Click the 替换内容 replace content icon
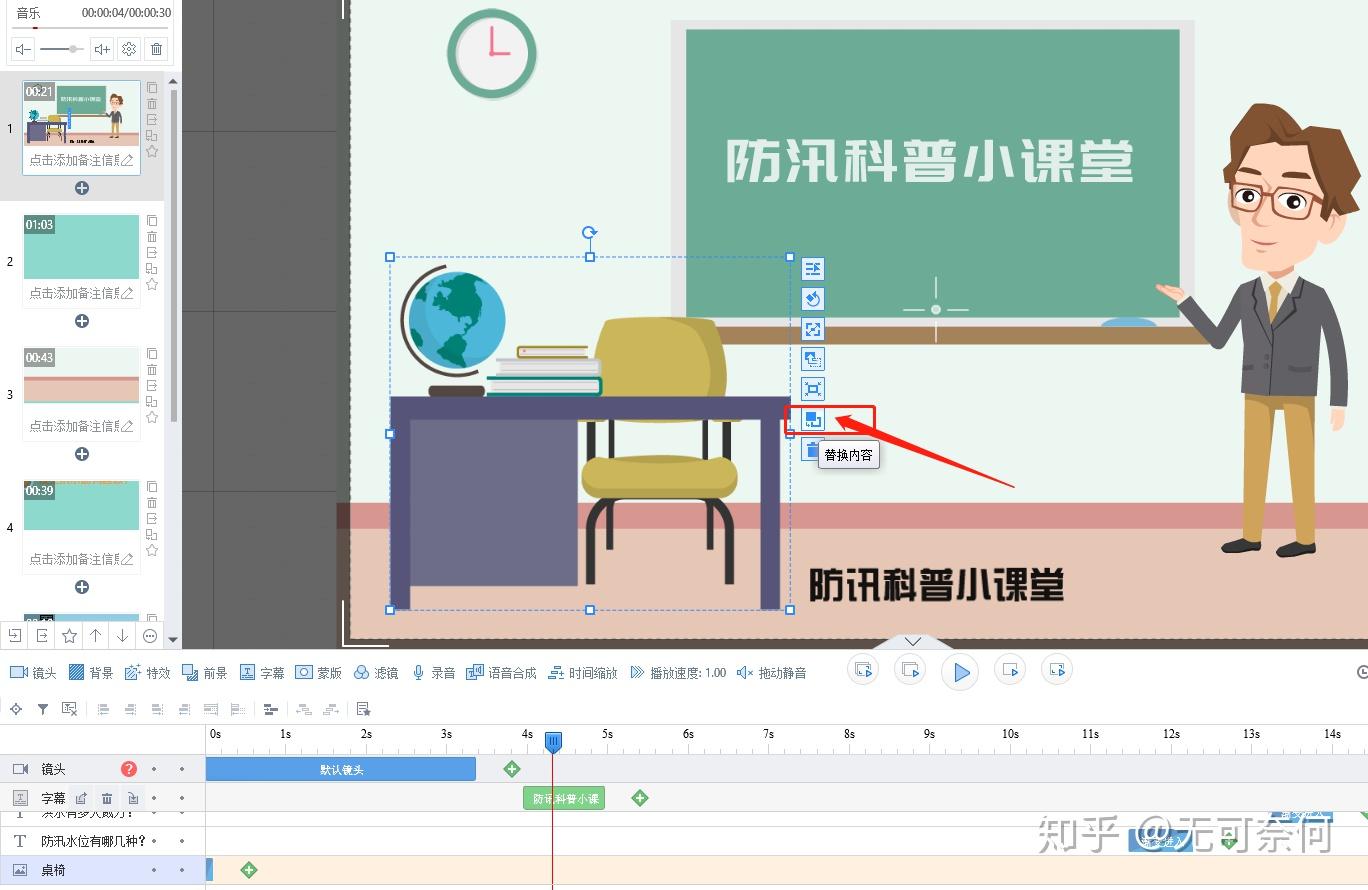Viewport: 1368px width, 890px height. (x=813, y=420)
